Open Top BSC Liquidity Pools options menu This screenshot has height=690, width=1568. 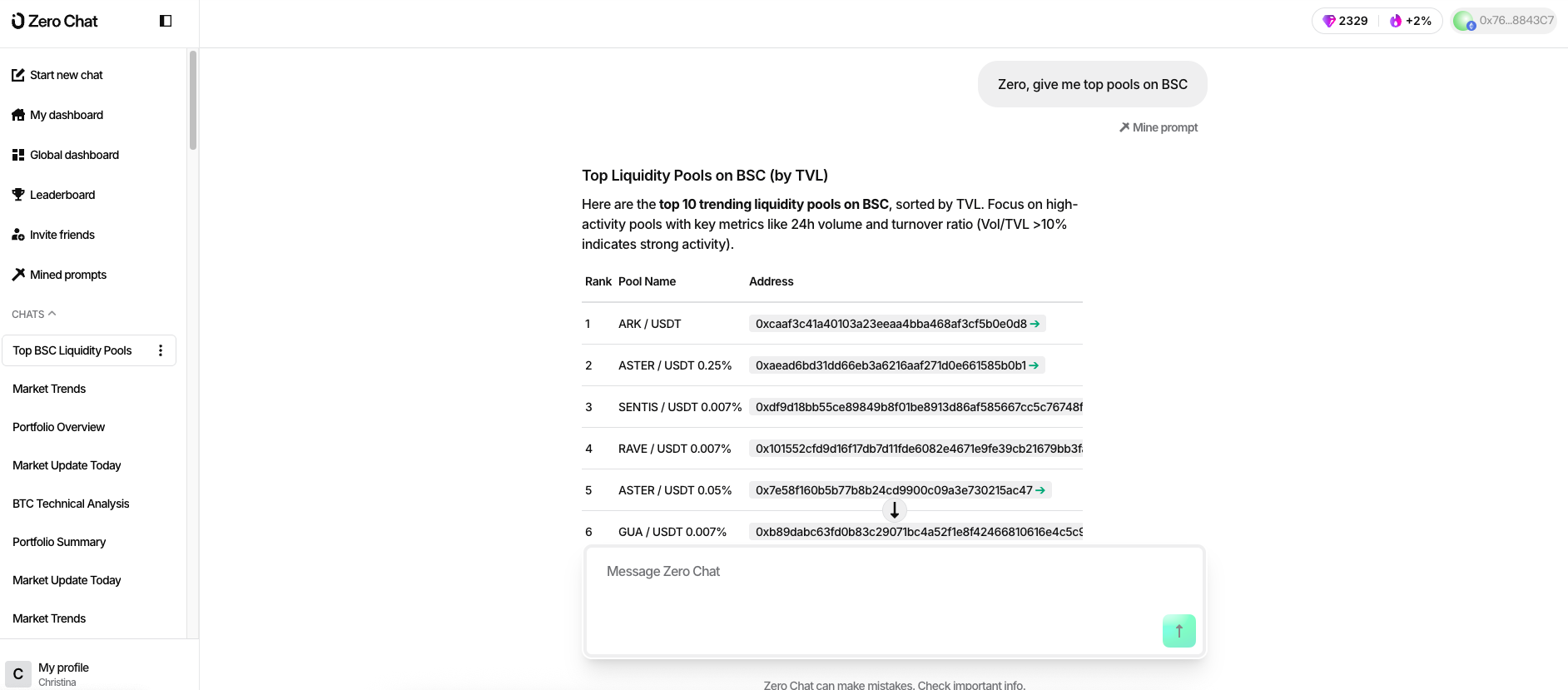(161, 350)
